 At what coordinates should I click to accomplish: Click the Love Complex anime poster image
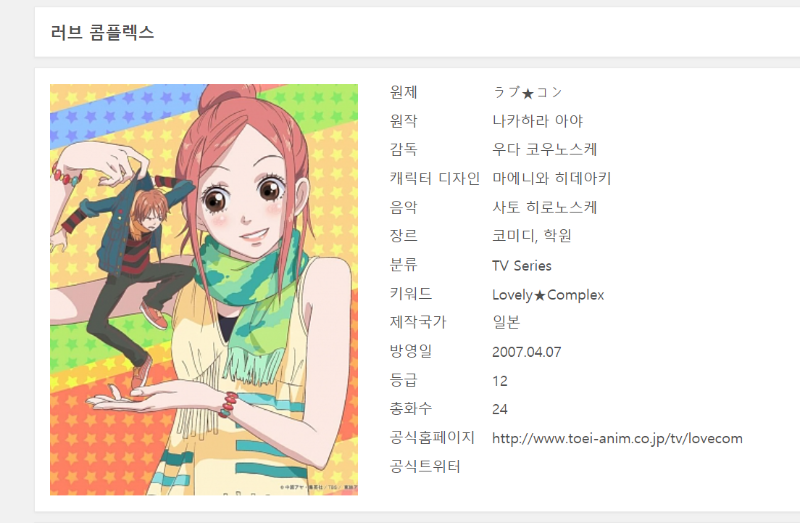tap(204, 289)
